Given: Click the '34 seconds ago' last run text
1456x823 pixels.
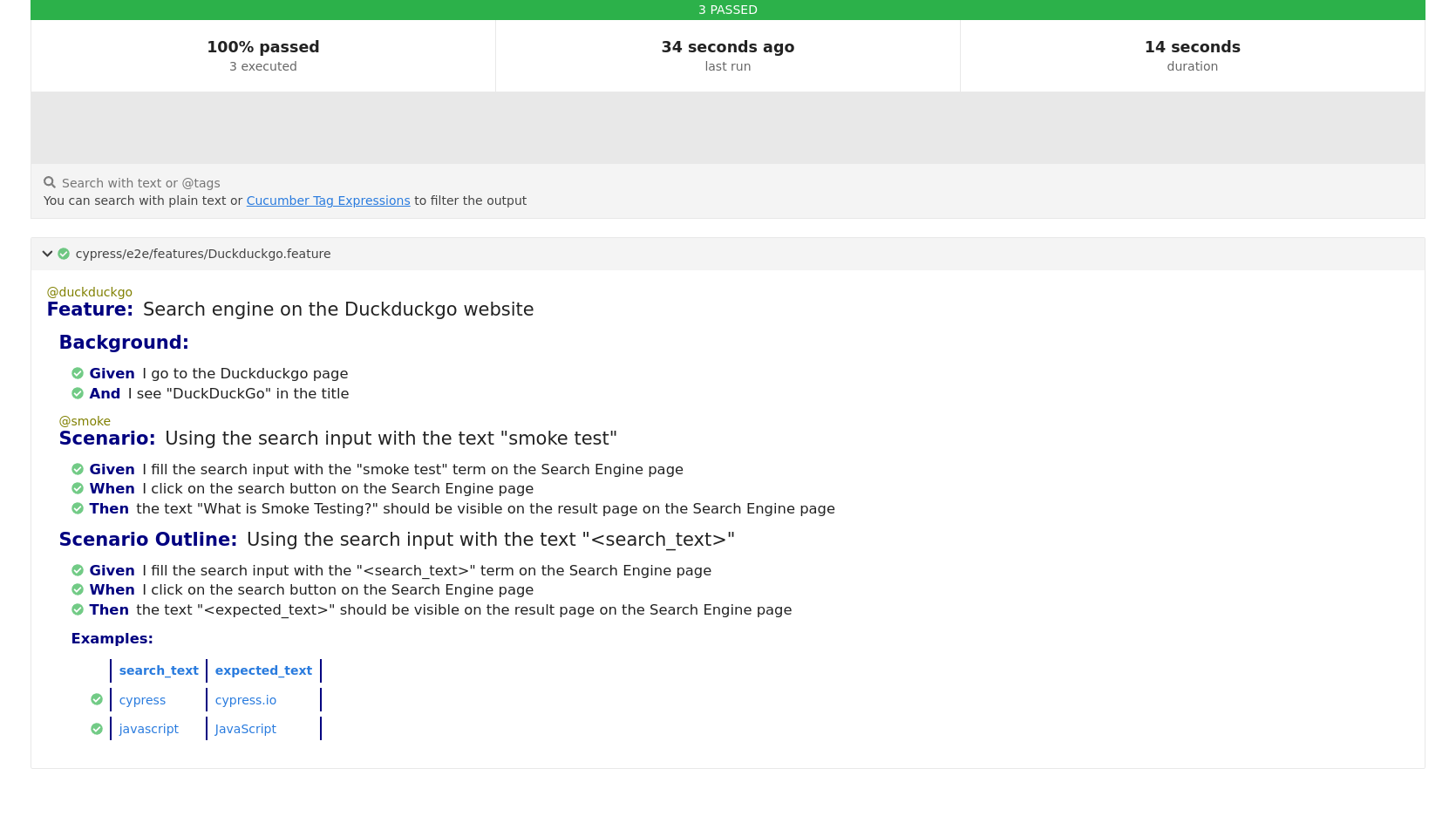Looking at the screenshot, I should click(x=728, y=47).
